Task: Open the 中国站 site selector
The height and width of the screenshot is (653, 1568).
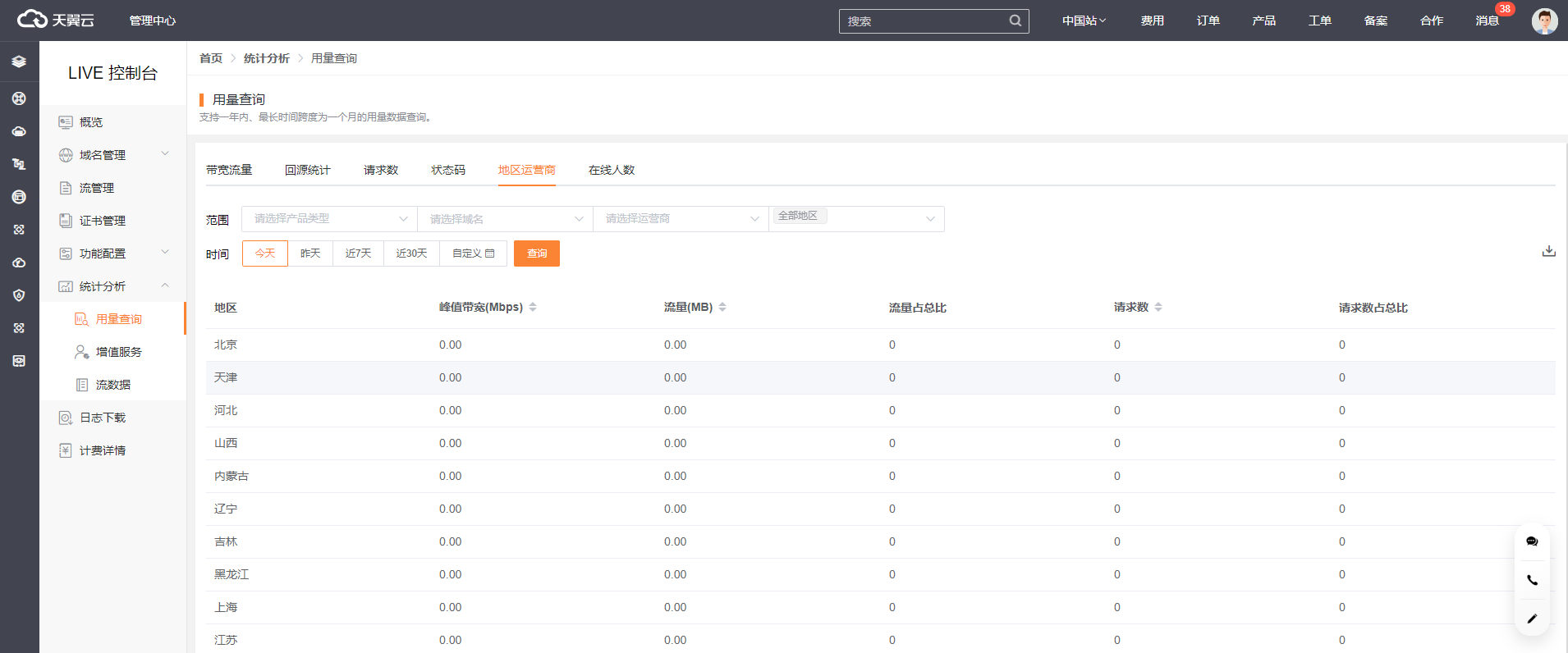Action: [1084, 21]
